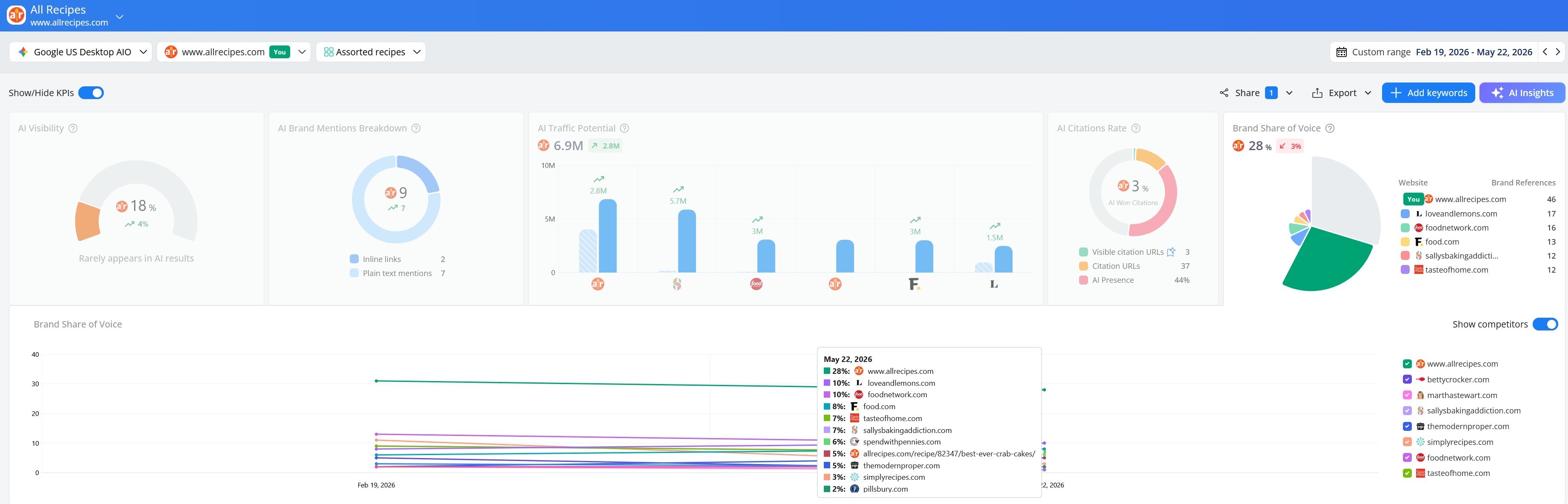Open the www.allrecipes.com domain dropdown
1568x504 pixels.
click(x=234, y=52)
